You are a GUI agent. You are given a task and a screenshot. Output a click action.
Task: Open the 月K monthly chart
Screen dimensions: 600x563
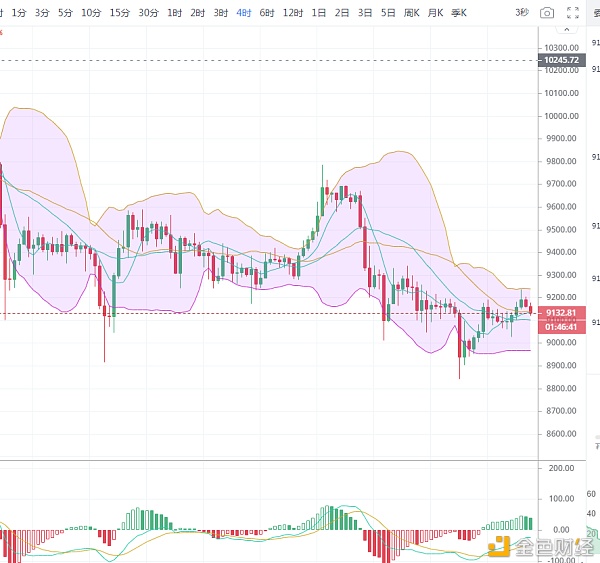(x=435, y=13)
